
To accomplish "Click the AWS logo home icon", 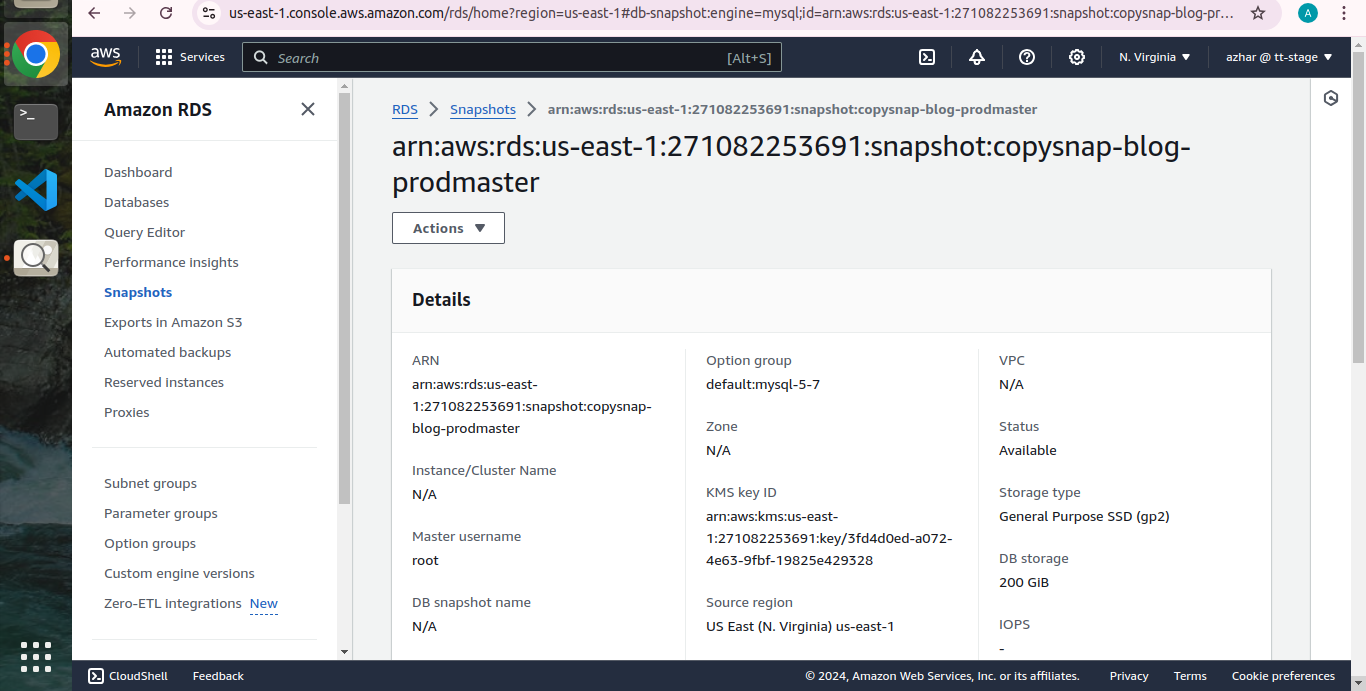I will [105, 57].
